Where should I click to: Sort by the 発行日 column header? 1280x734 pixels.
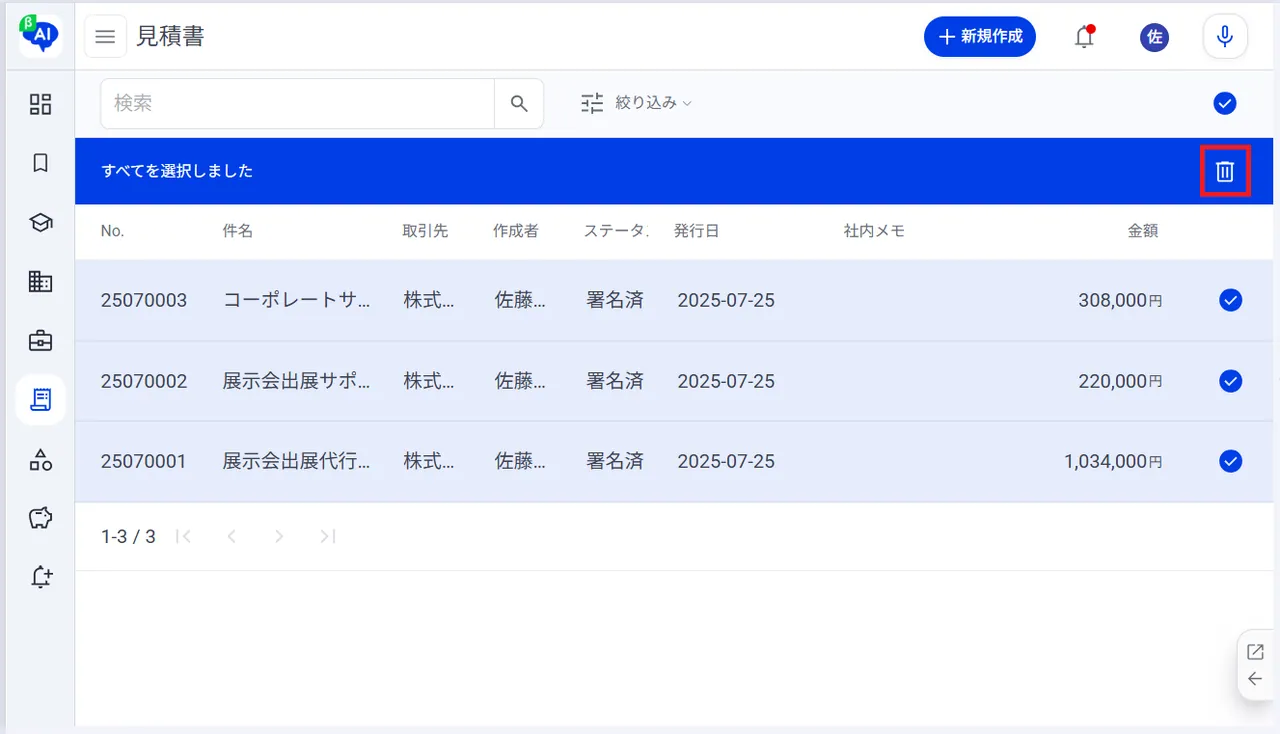[x=697, y=231]
